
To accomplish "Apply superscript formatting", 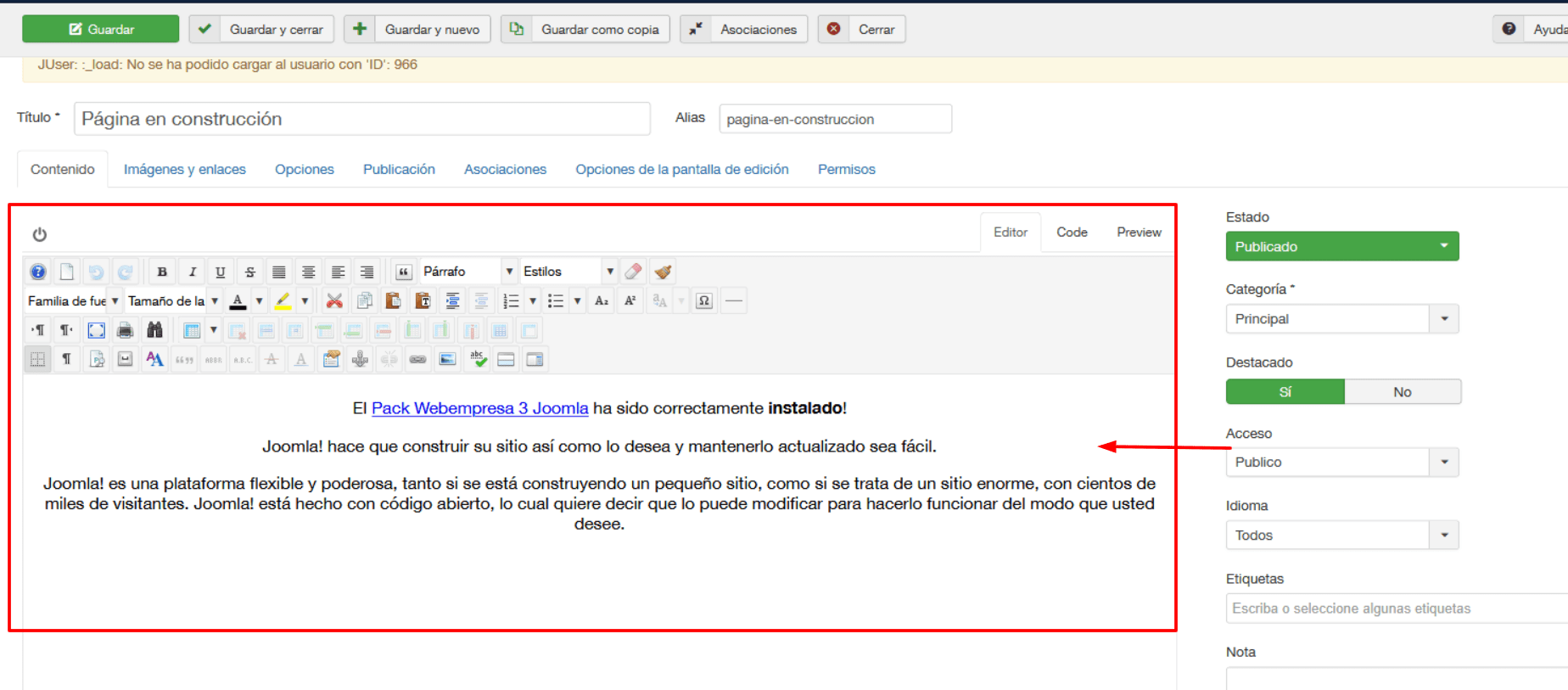I will (630, 300).
